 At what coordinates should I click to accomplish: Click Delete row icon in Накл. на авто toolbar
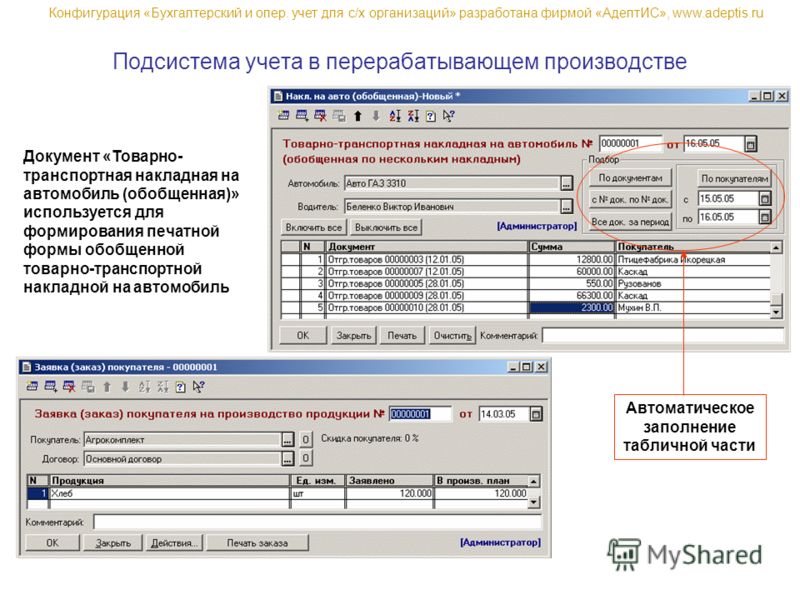tap(320, 116)
